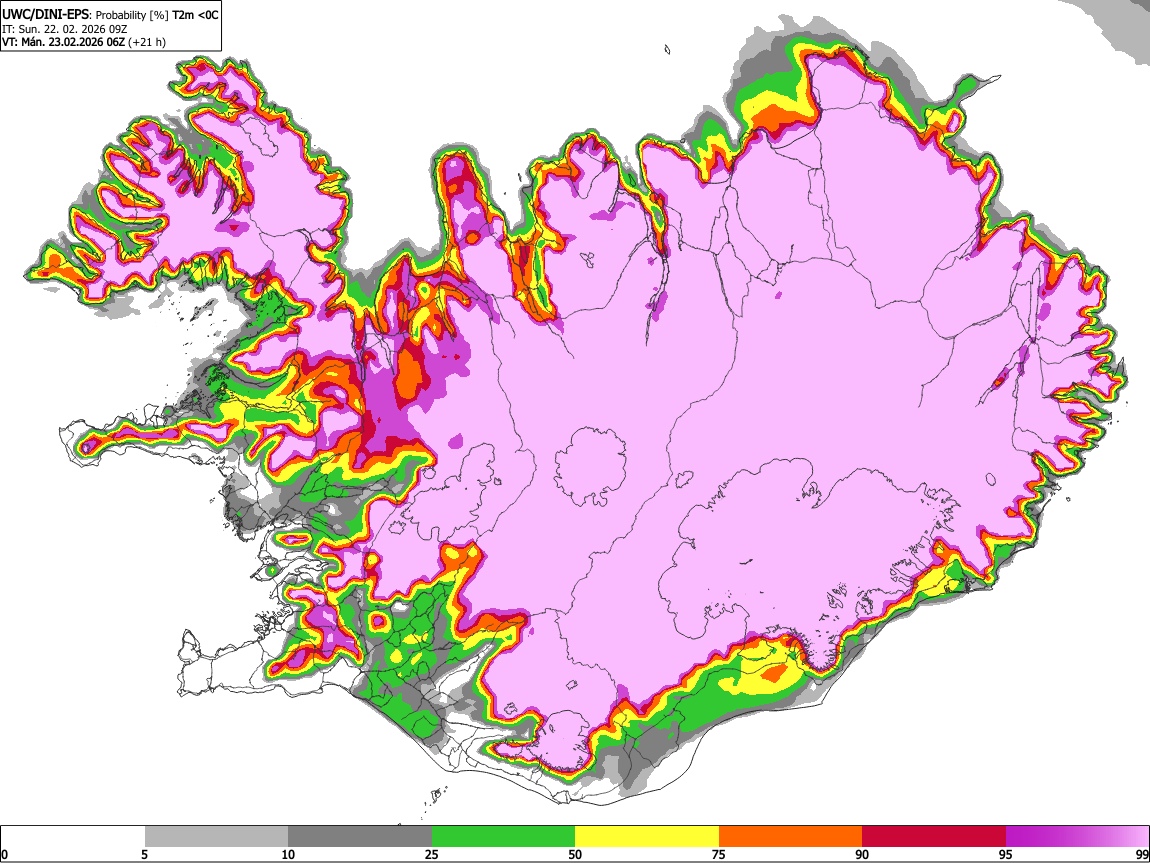Viewport: 1150px width, 863px height.
Task: Click the legend value '25'
Action: point(431,855)
